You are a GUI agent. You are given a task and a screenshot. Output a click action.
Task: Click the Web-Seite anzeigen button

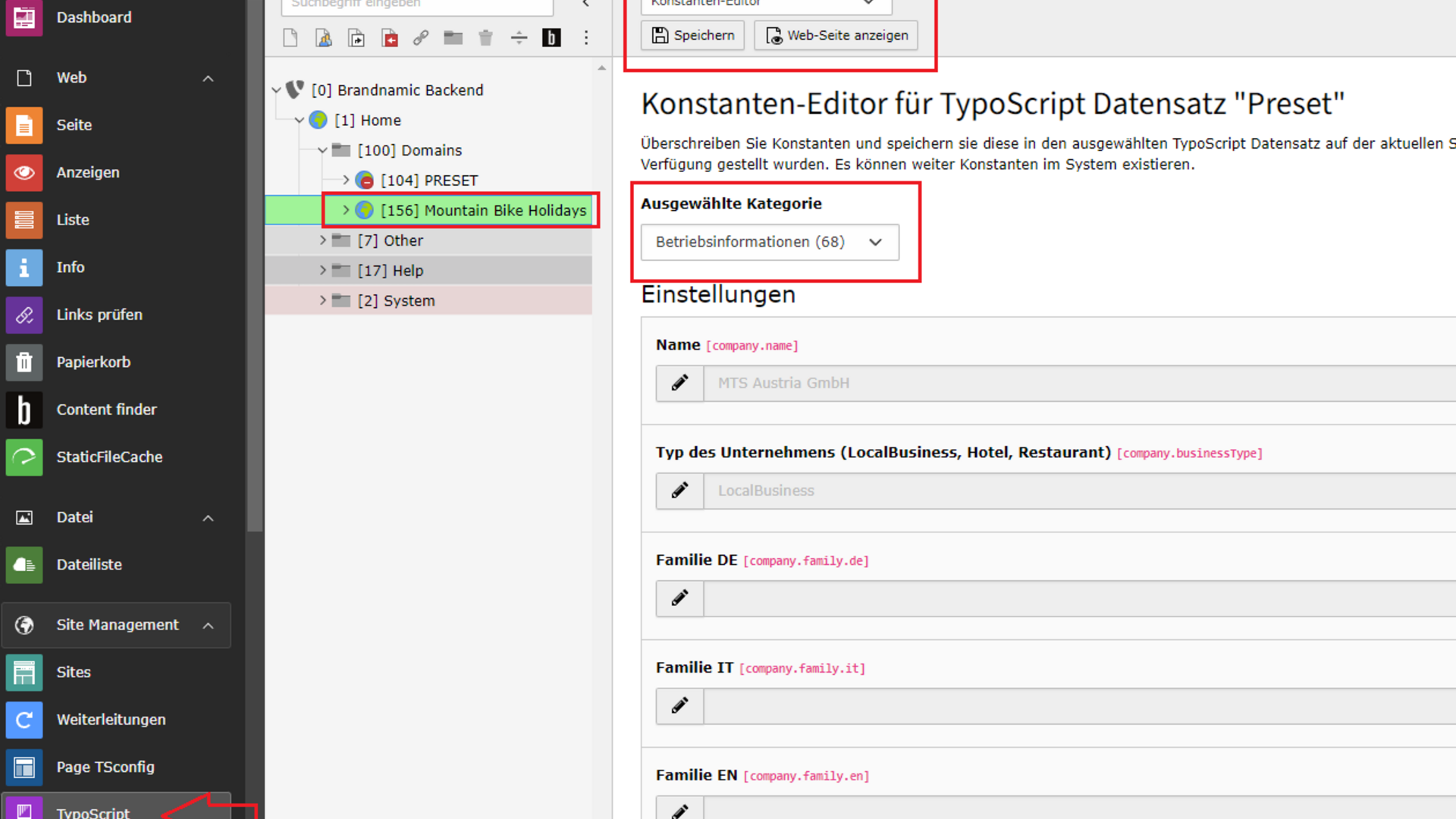pyautogui.click(x=836, y=36)
